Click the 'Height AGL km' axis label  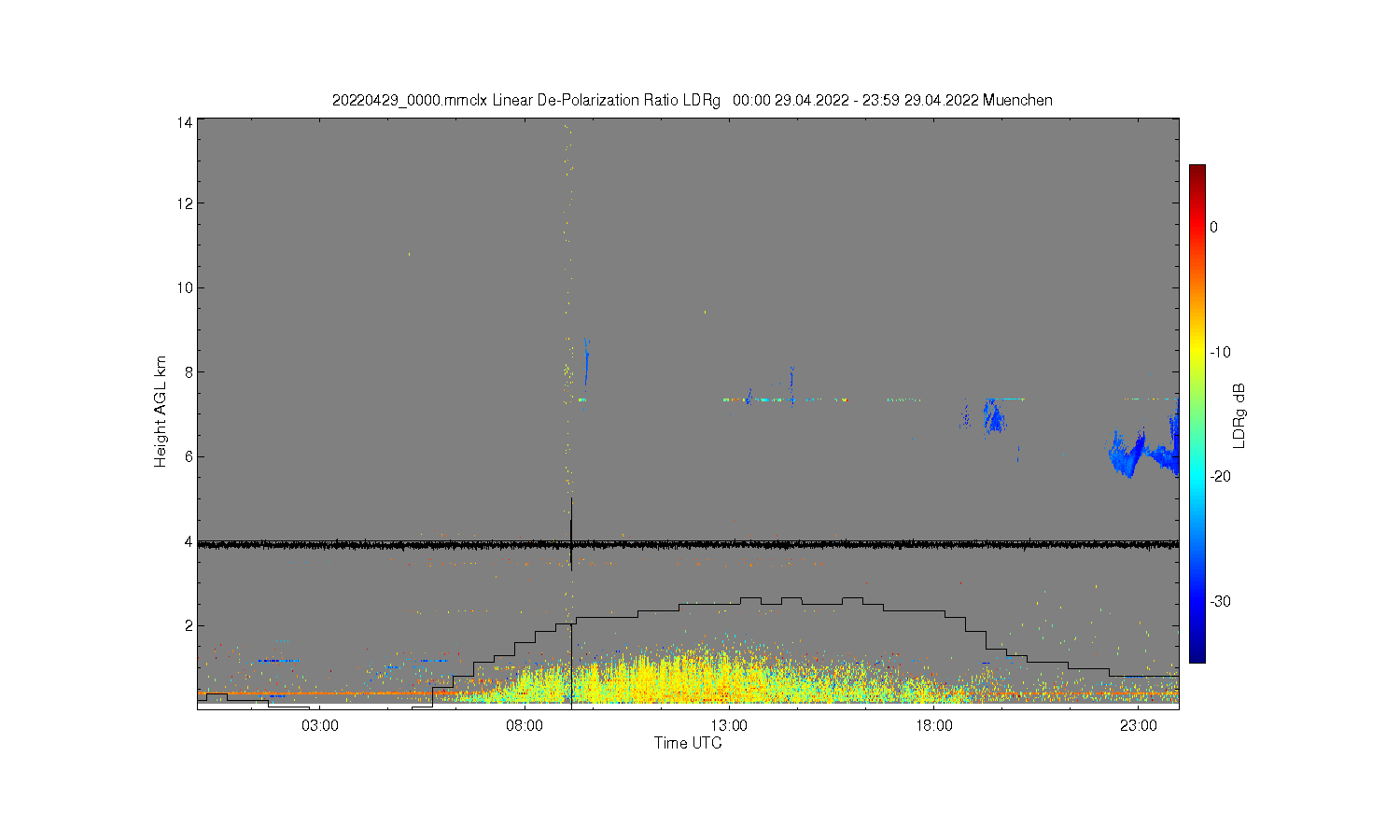(161, 412)
